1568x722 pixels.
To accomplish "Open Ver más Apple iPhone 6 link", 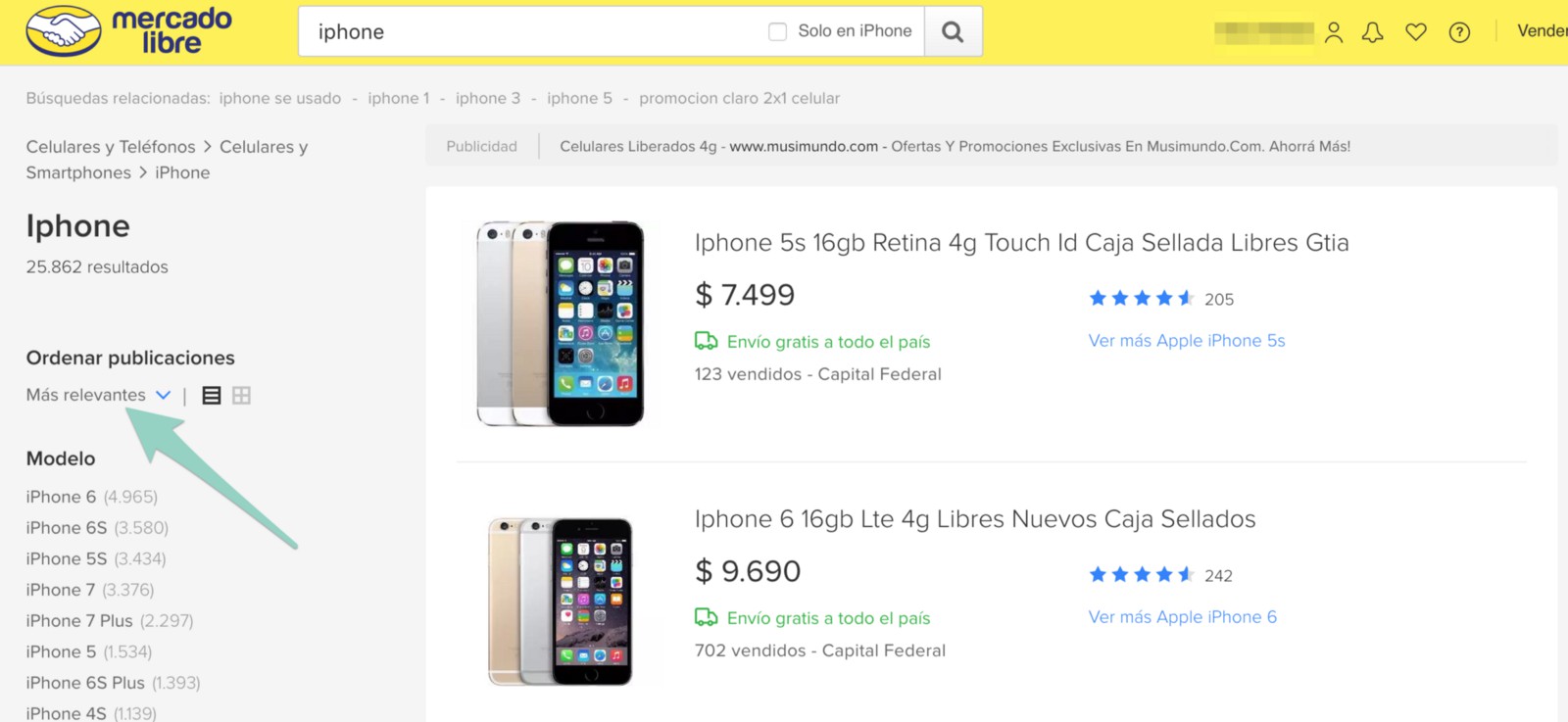I will click(1182, 617).
